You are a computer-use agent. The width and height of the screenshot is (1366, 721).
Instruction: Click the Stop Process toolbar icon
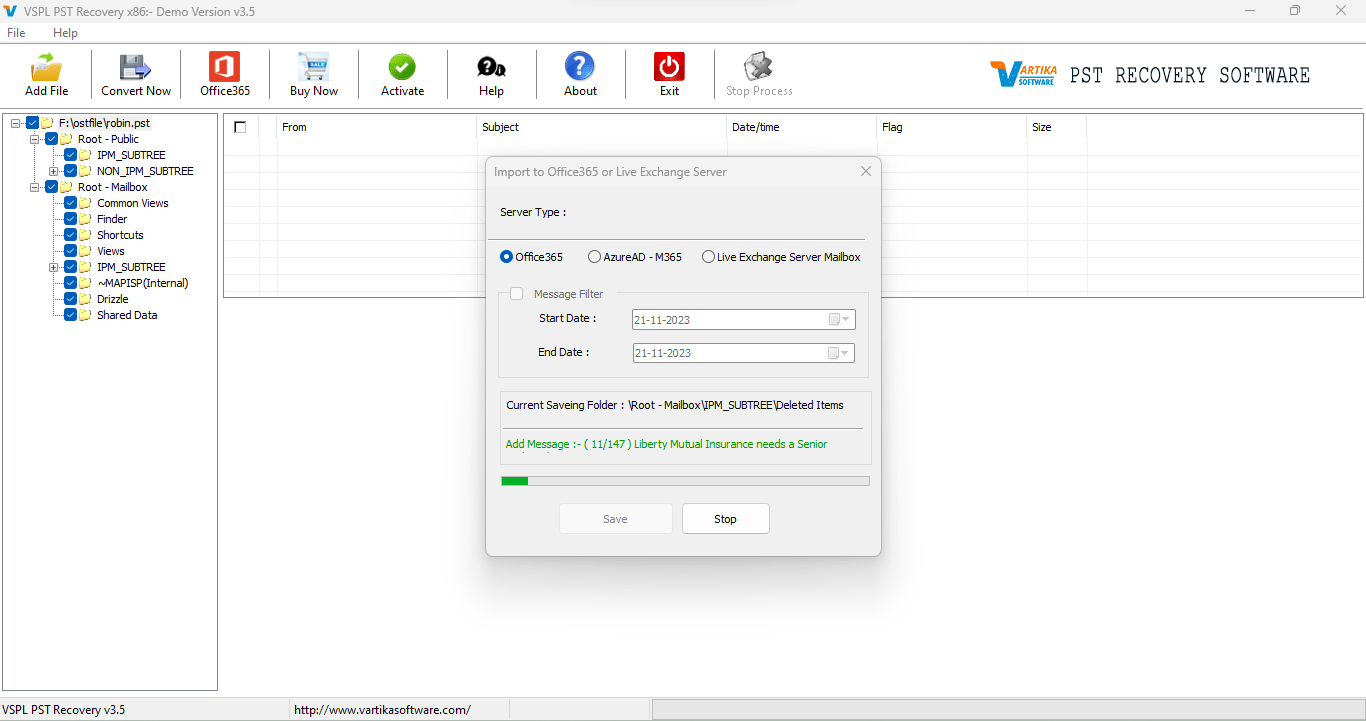[759, 67]
